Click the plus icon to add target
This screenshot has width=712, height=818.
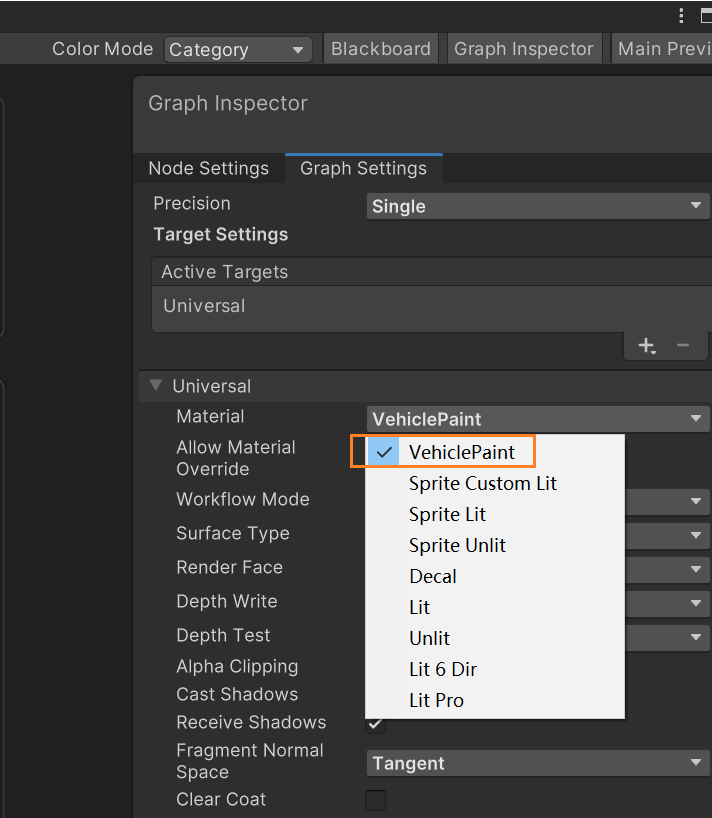[x=647, y=346]
